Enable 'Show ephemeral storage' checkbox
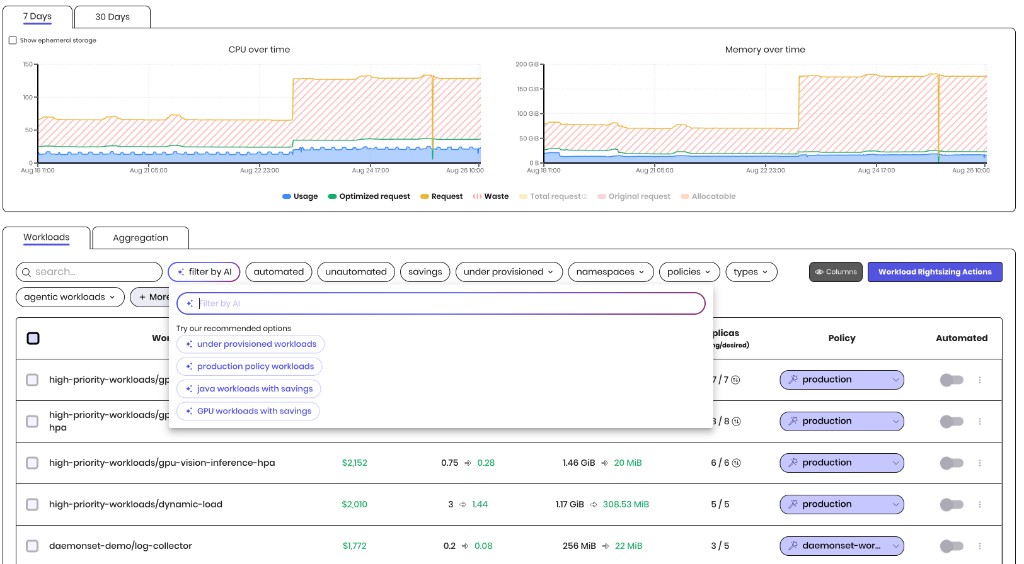This screenshot has height=564, width=1024. (x=12, y=40)
